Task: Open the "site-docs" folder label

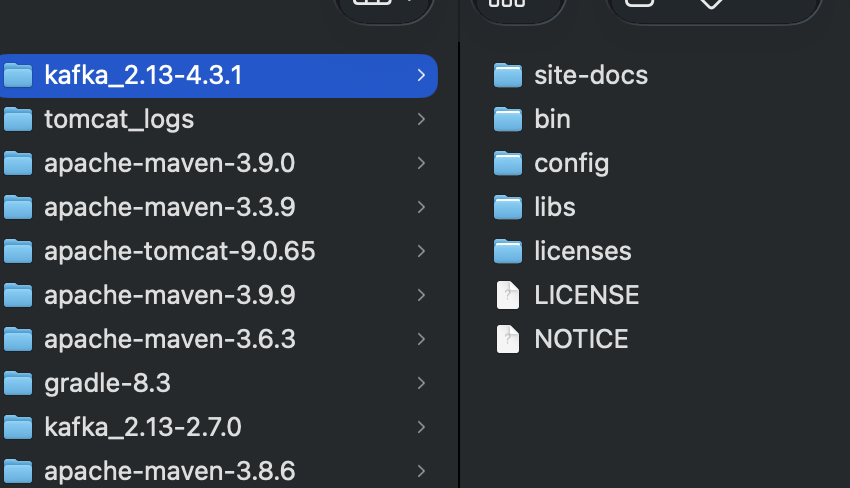Action: click(591, 75)
